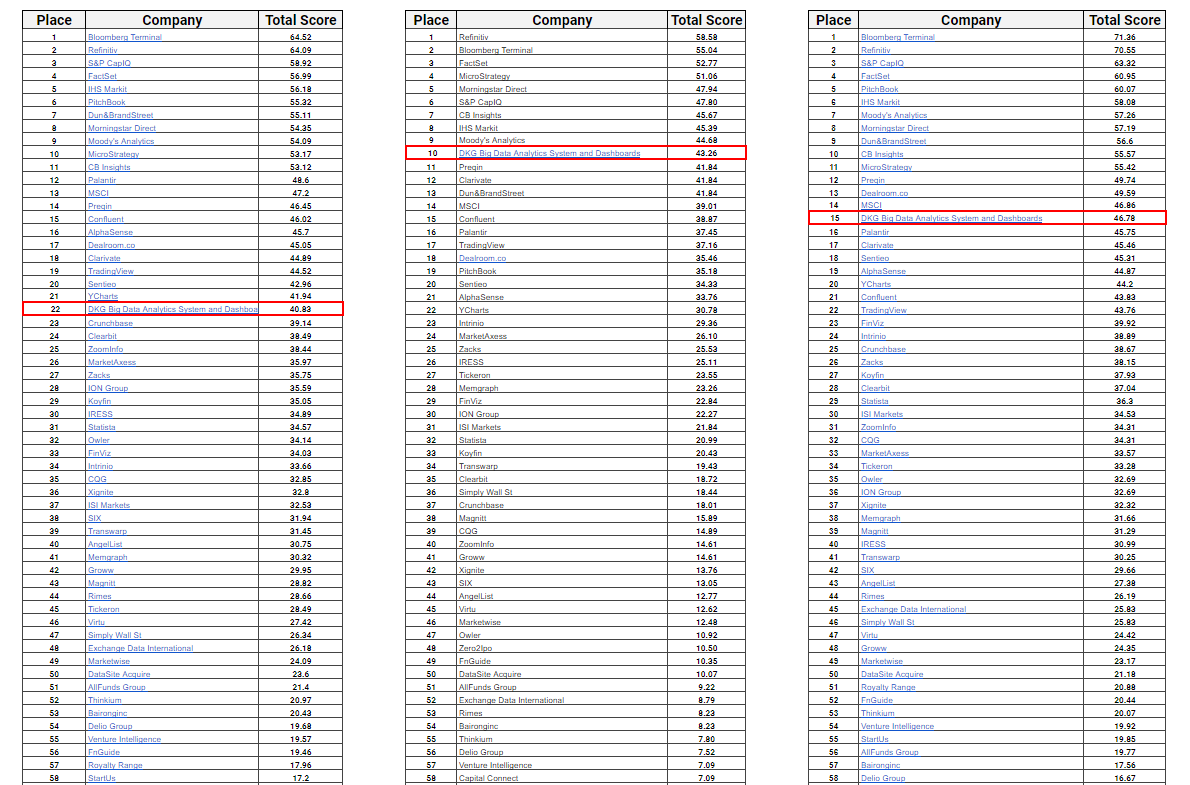Click DataSite Acquire link scored 23.6
The width and height of the screenshot is (1190, 785).
click(x=119, y=674)
